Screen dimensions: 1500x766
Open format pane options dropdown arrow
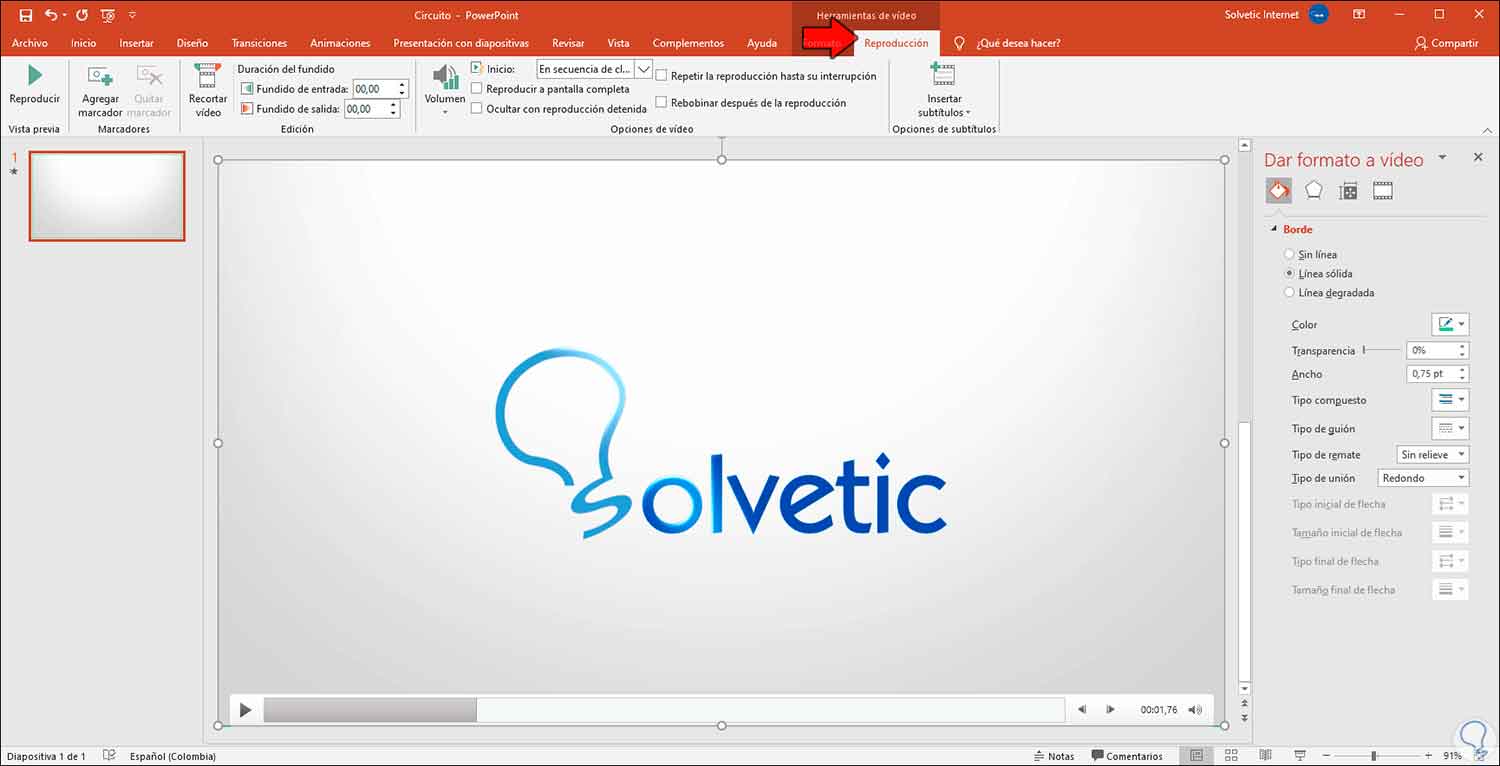(1442, 158)
